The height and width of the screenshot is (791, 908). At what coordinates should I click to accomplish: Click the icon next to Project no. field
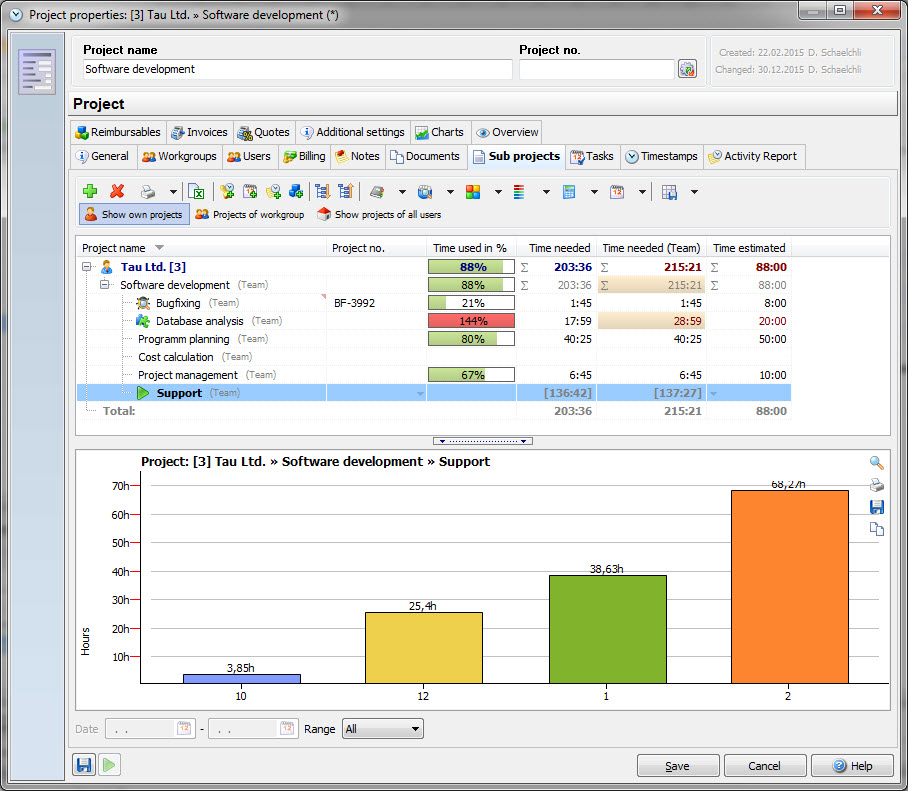click(x=687, y=69)
